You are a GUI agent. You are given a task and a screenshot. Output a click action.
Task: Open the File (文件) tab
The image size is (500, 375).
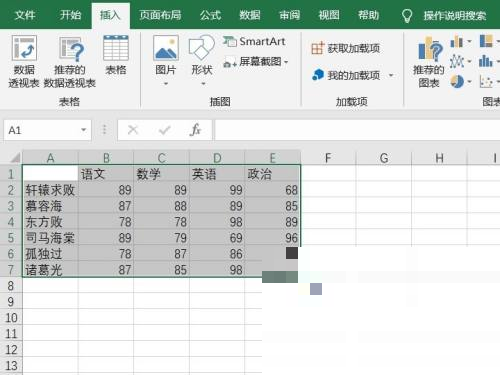pos(25,15)
